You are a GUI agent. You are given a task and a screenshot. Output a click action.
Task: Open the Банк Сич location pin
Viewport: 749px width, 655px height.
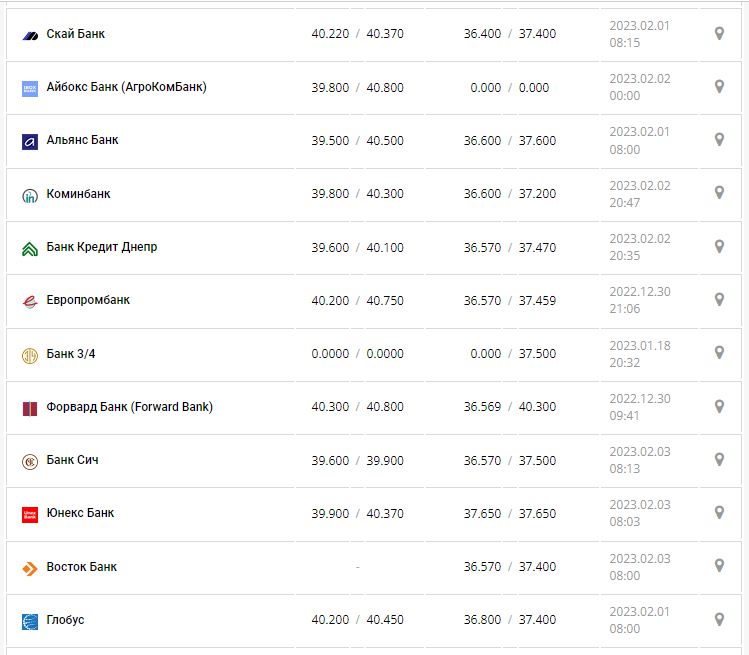(719, 460)
